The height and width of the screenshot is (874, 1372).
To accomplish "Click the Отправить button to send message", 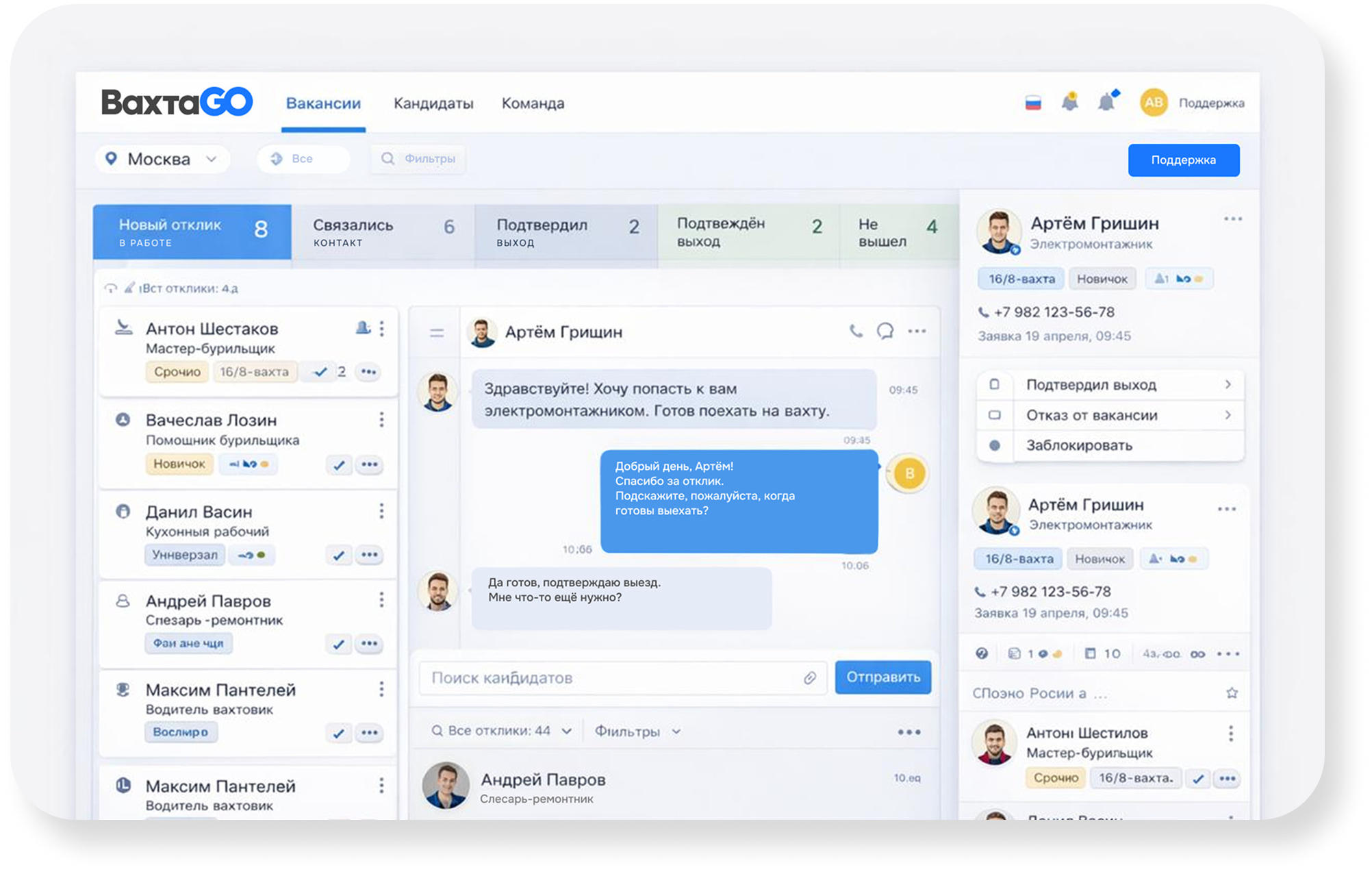I will click(882, 677).
